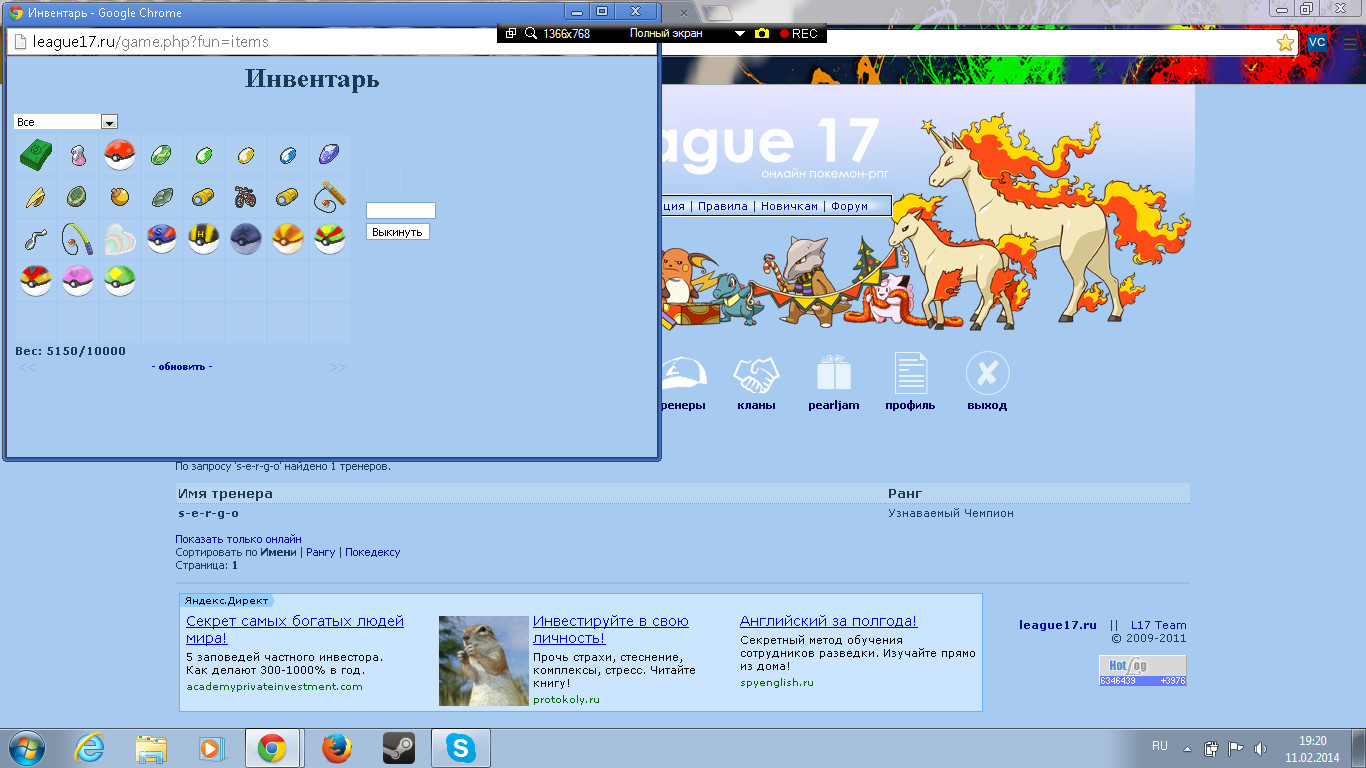Viewport: 1366px width, 768px height.
Task: Click the 'Узнаваемый Чемпион' rank text
Action: coord(951,513)
